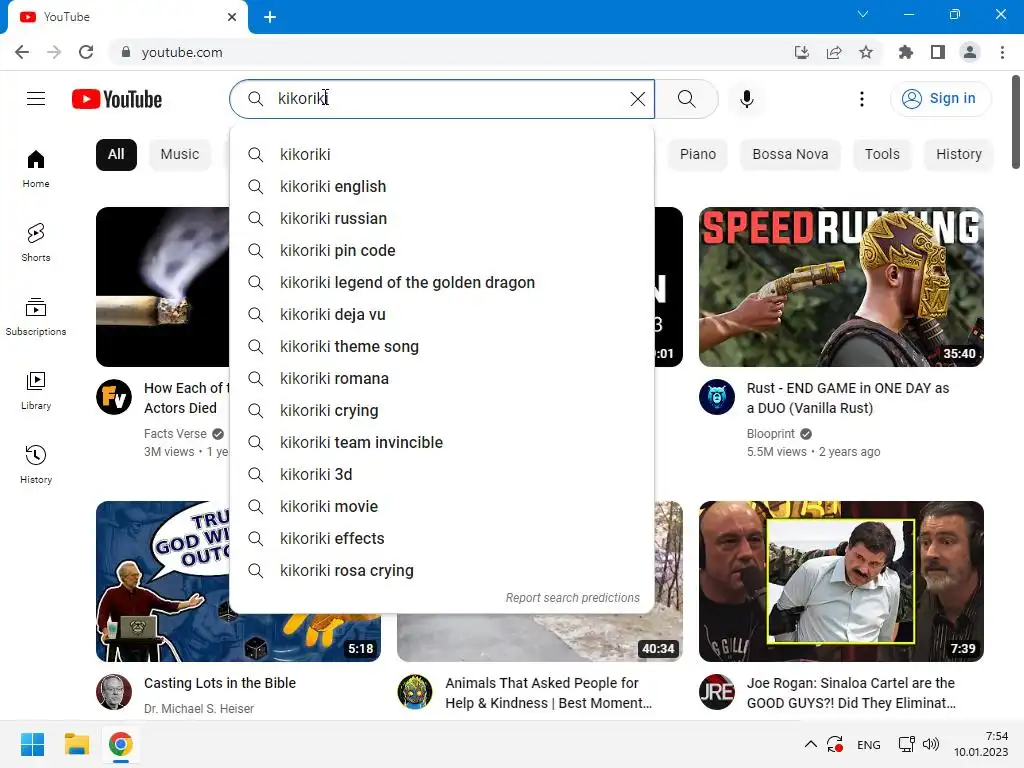Click the Blooprint channel avatar
This screenshot has height=768, width=1024.
[x=716, y=396]
